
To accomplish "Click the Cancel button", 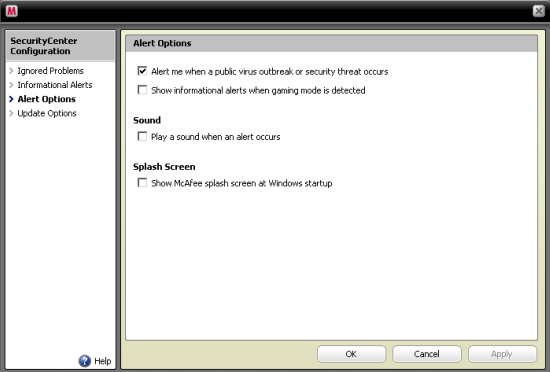I will click(x=427, y=354).
